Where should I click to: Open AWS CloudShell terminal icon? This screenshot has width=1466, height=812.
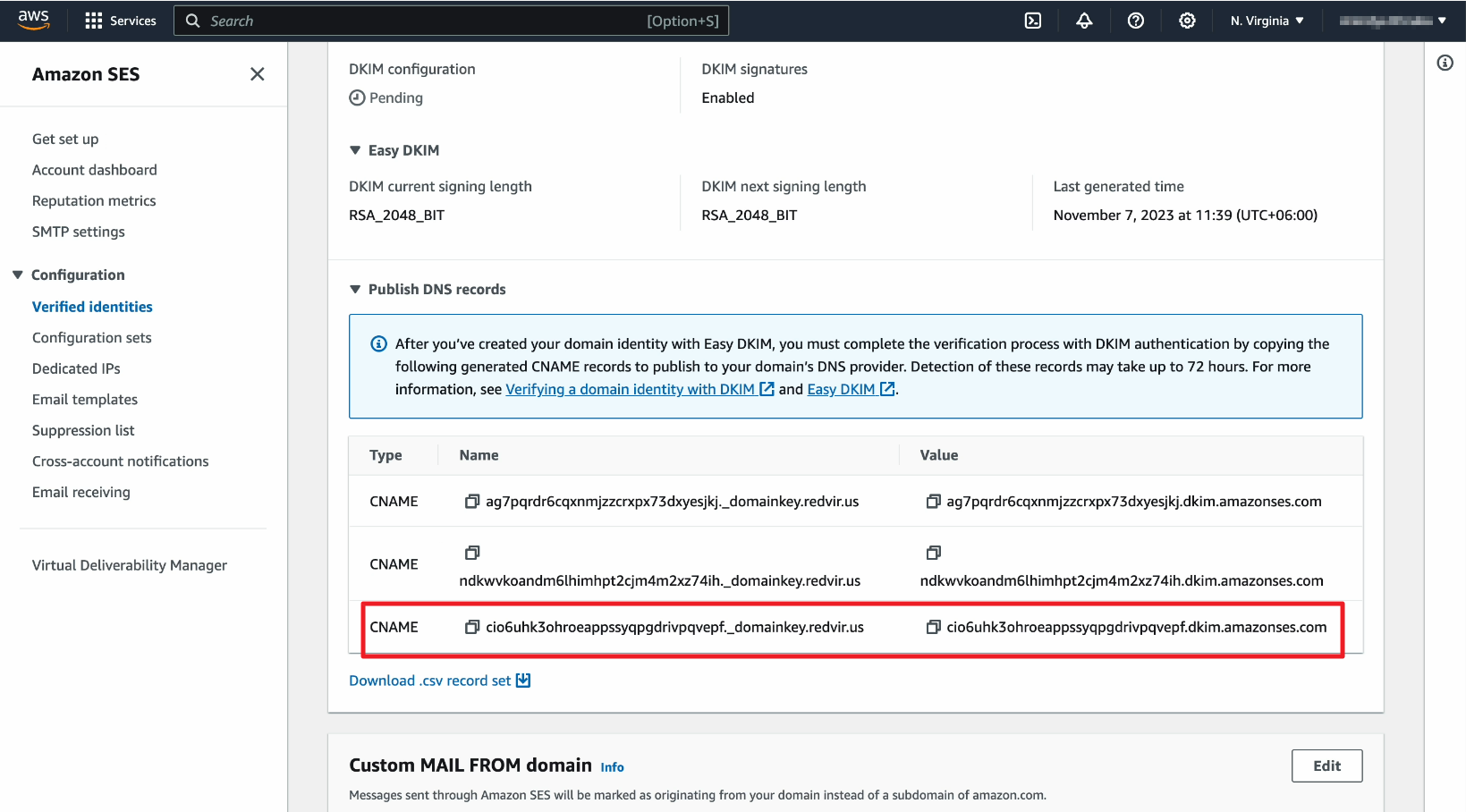click(x=1032, y=21)
